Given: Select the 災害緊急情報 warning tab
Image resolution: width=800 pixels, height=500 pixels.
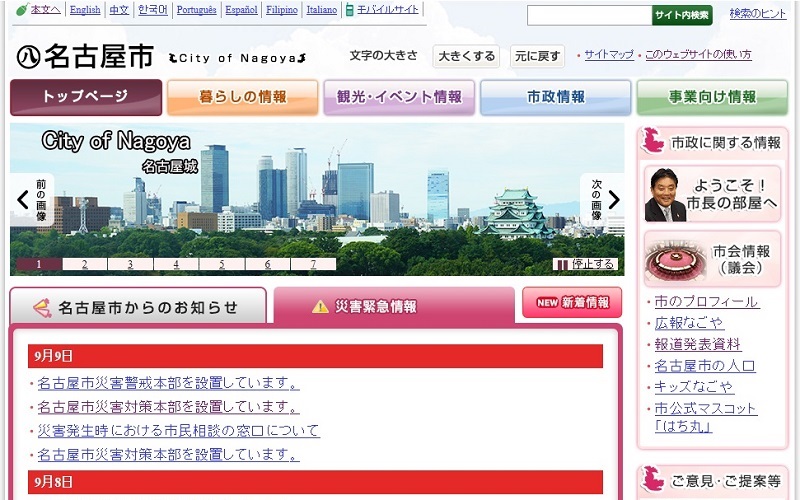Looking at the screenshot, I should point(394,306).
